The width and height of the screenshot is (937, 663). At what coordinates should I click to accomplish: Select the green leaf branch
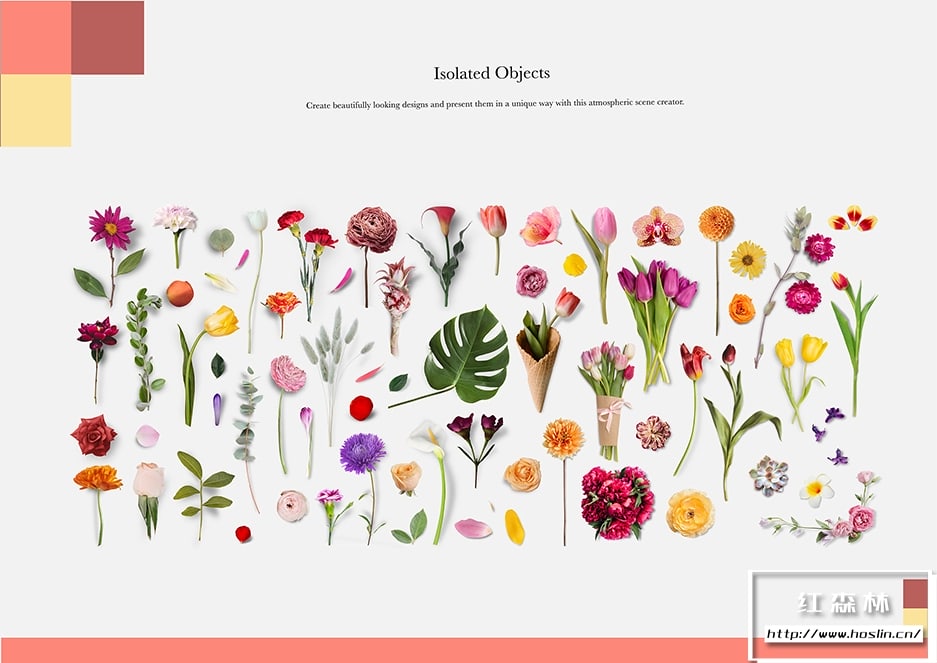[202, 495]
